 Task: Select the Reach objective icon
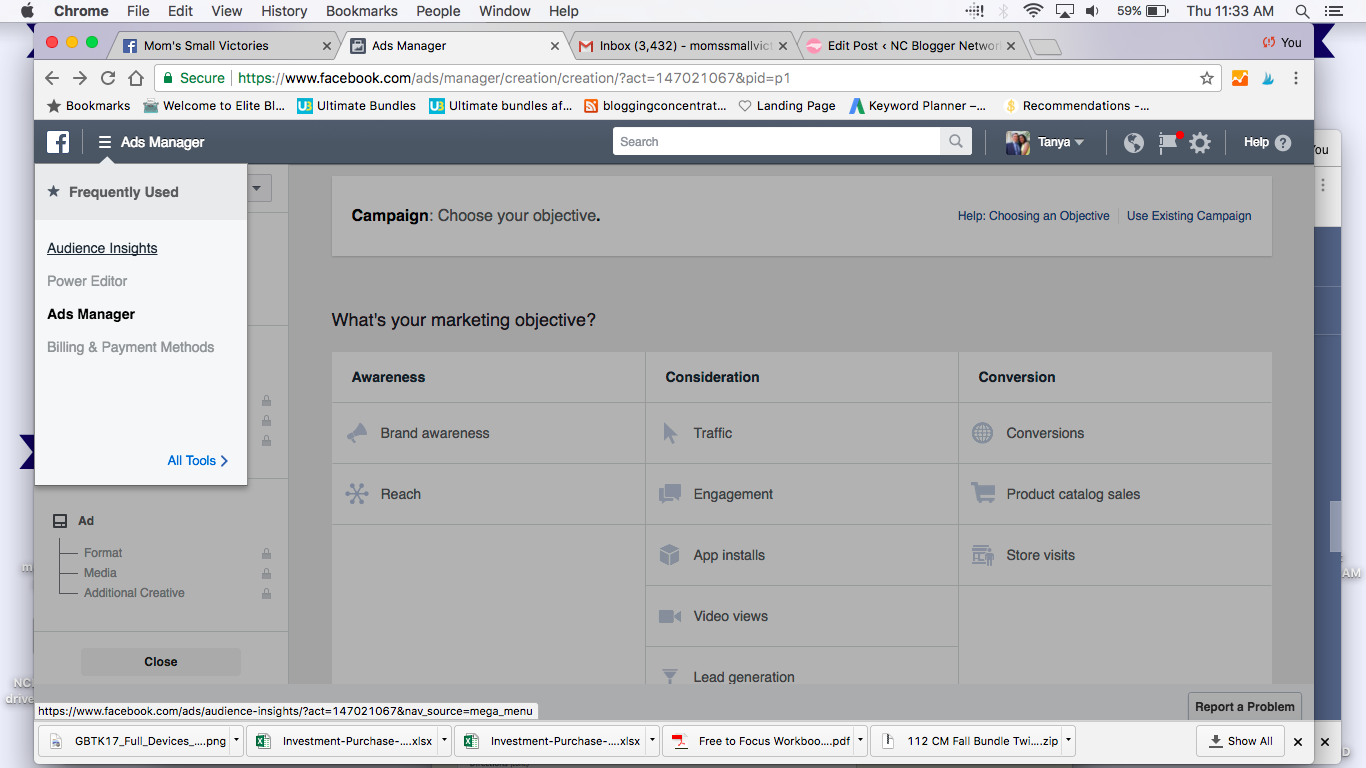click(x=357, y=494)
